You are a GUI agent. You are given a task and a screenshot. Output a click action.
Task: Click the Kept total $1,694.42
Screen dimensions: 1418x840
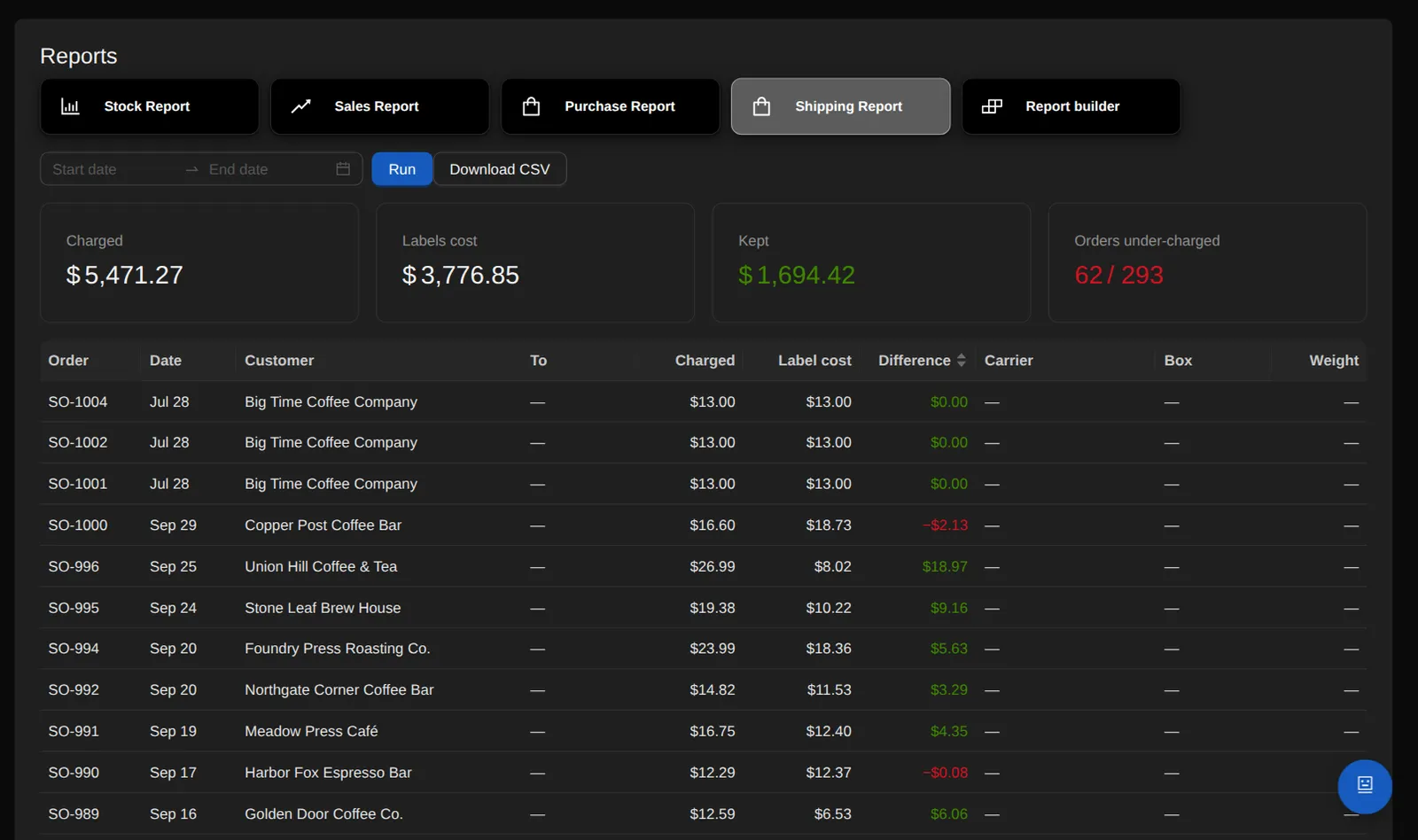[x=797, y=276]
